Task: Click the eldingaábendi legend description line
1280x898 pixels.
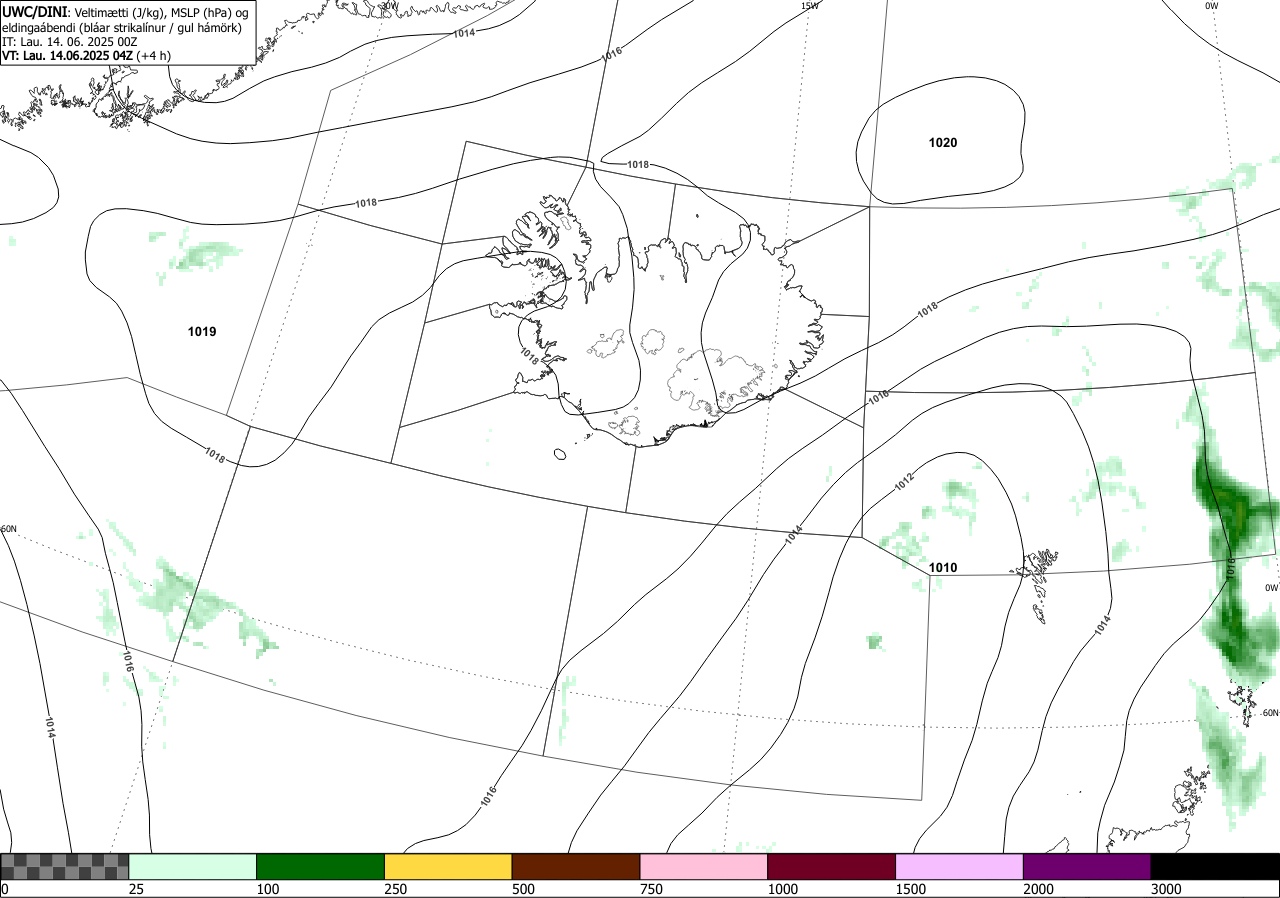Action: 121,28
